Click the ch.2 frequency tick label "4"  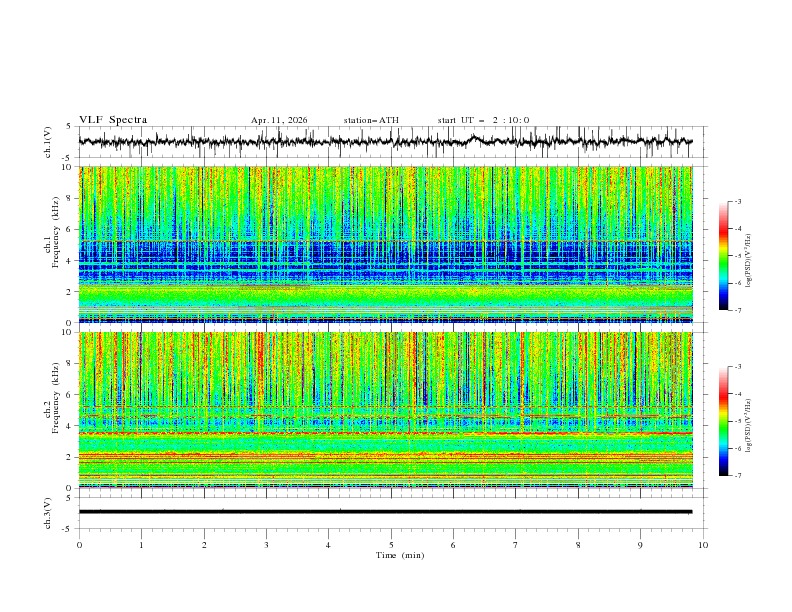pos(70,426)
